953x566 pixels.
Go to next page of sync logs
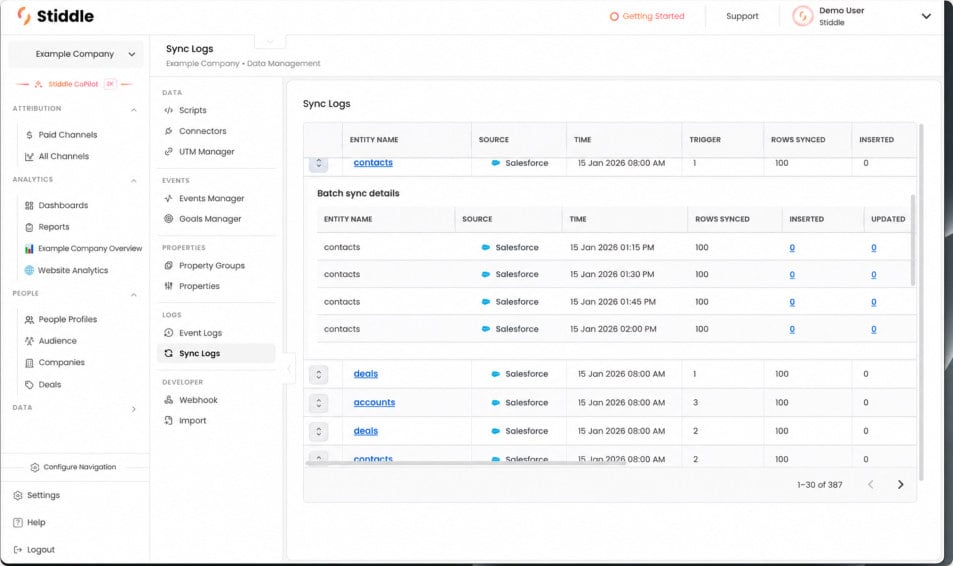tap(900, 485)
